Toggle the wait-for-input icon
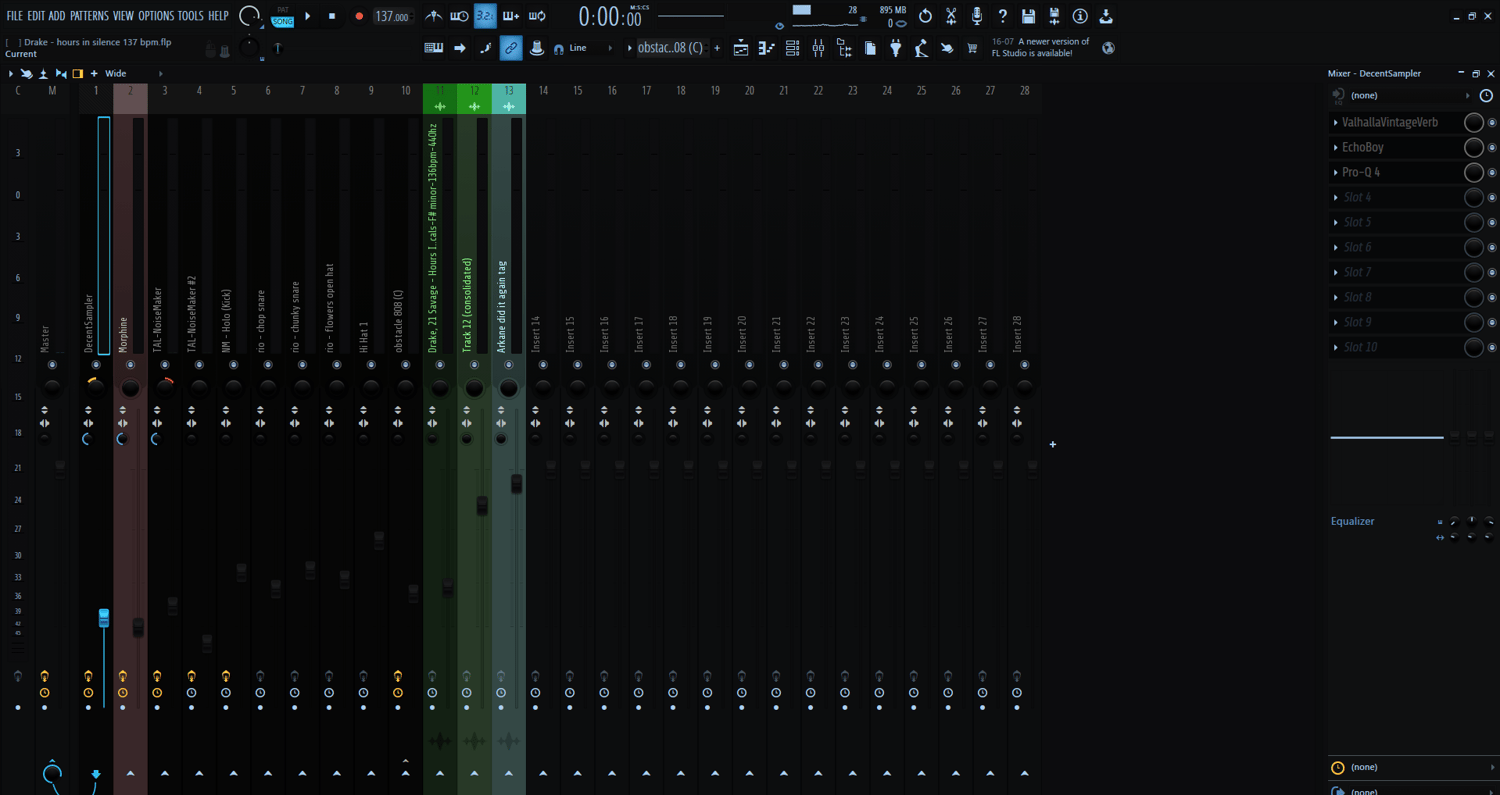 coord(459,16)
